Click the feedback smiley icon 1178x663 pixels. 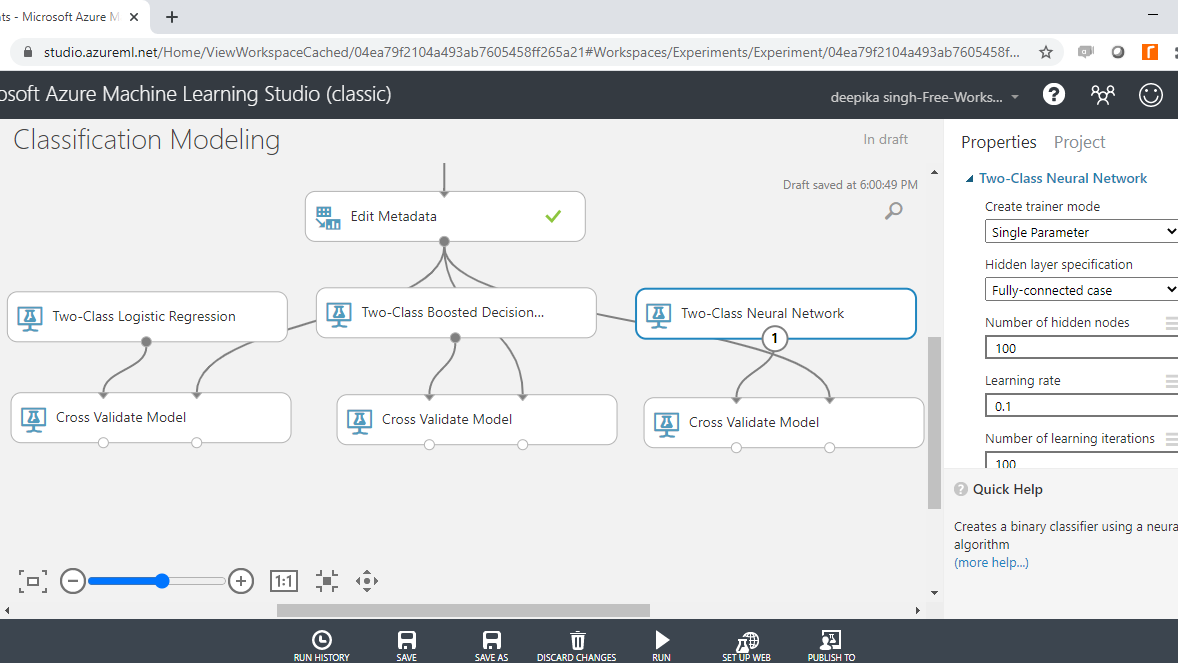coord(1150,95)
